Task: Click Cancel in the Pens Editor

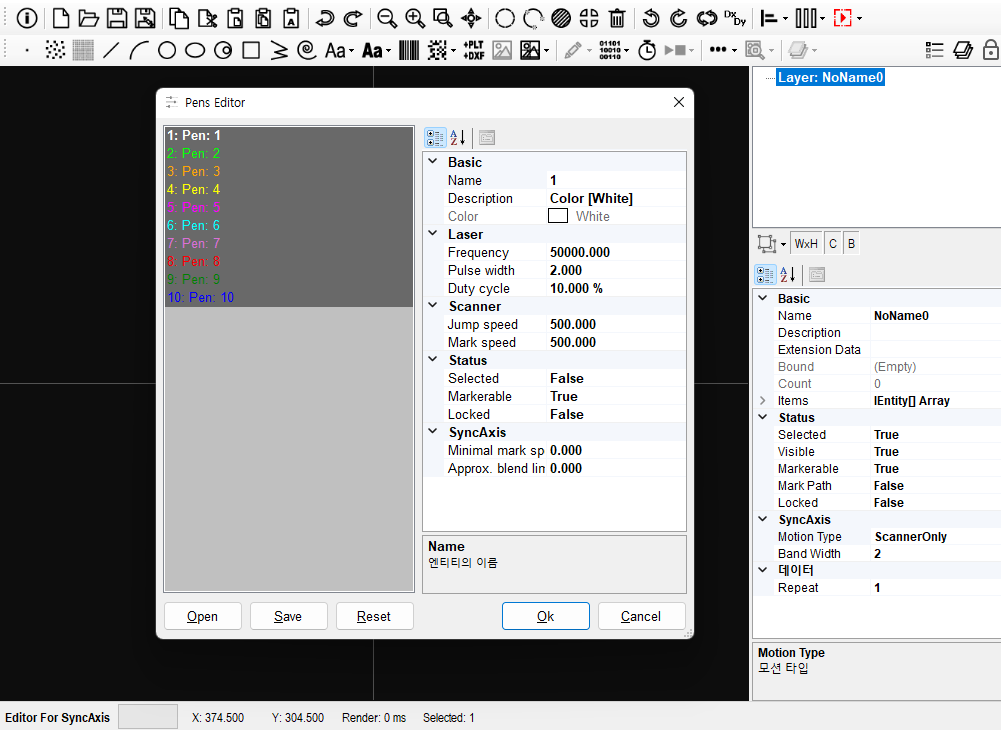Action: (642, 616)
